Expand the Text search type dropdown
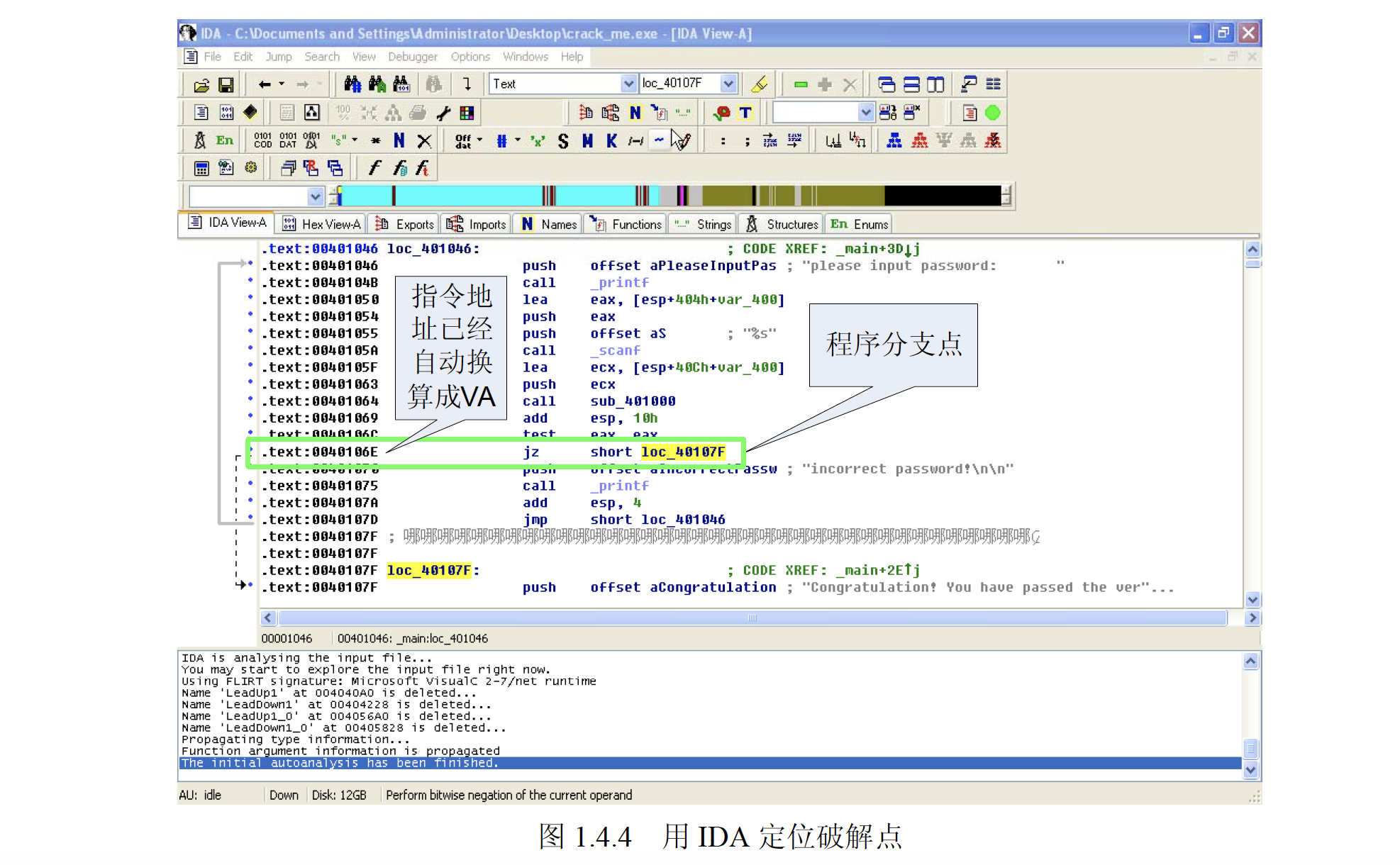 pos(628,84)
